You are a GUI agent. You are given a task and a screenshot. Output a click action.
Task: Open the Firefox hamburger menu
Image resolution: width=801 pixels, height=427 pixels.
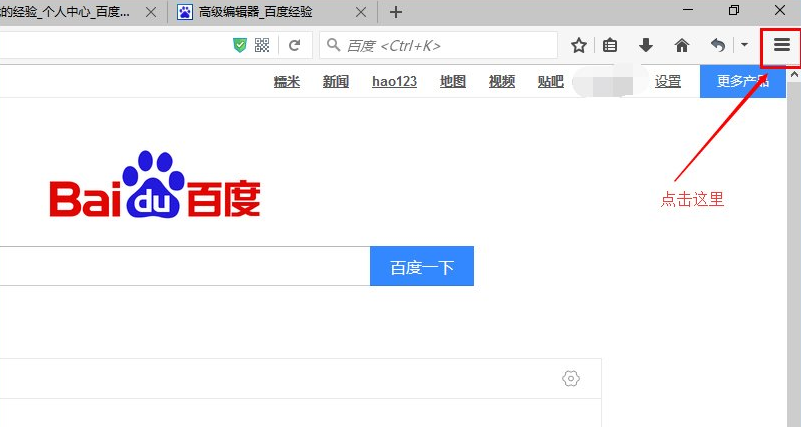pyautogui.click(x=782, y=46)
